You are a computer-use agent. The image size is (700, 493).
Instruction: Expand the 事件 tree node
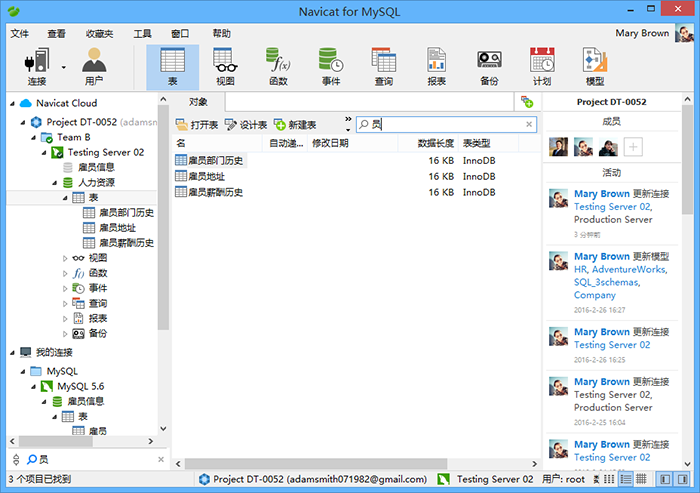click(x=65, y=288)
